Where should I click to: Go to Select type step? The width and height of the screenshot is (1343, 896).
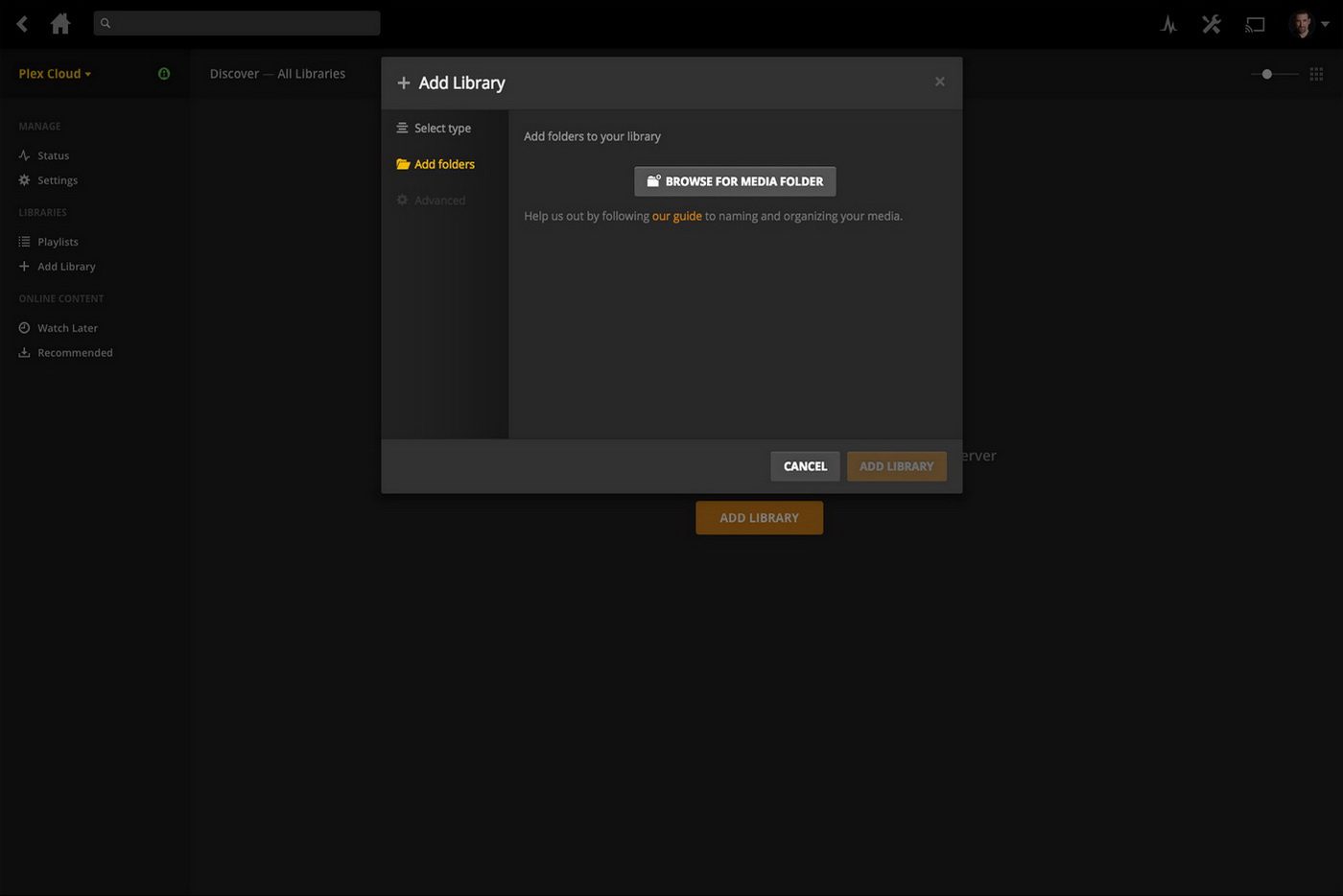tap(434, 128)
